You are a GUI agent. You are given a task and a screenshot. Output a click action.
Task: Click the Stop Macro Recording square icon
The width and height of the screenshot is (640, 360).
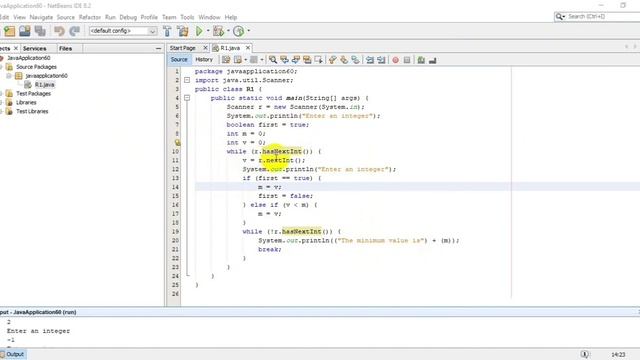(x=407, y=60)
